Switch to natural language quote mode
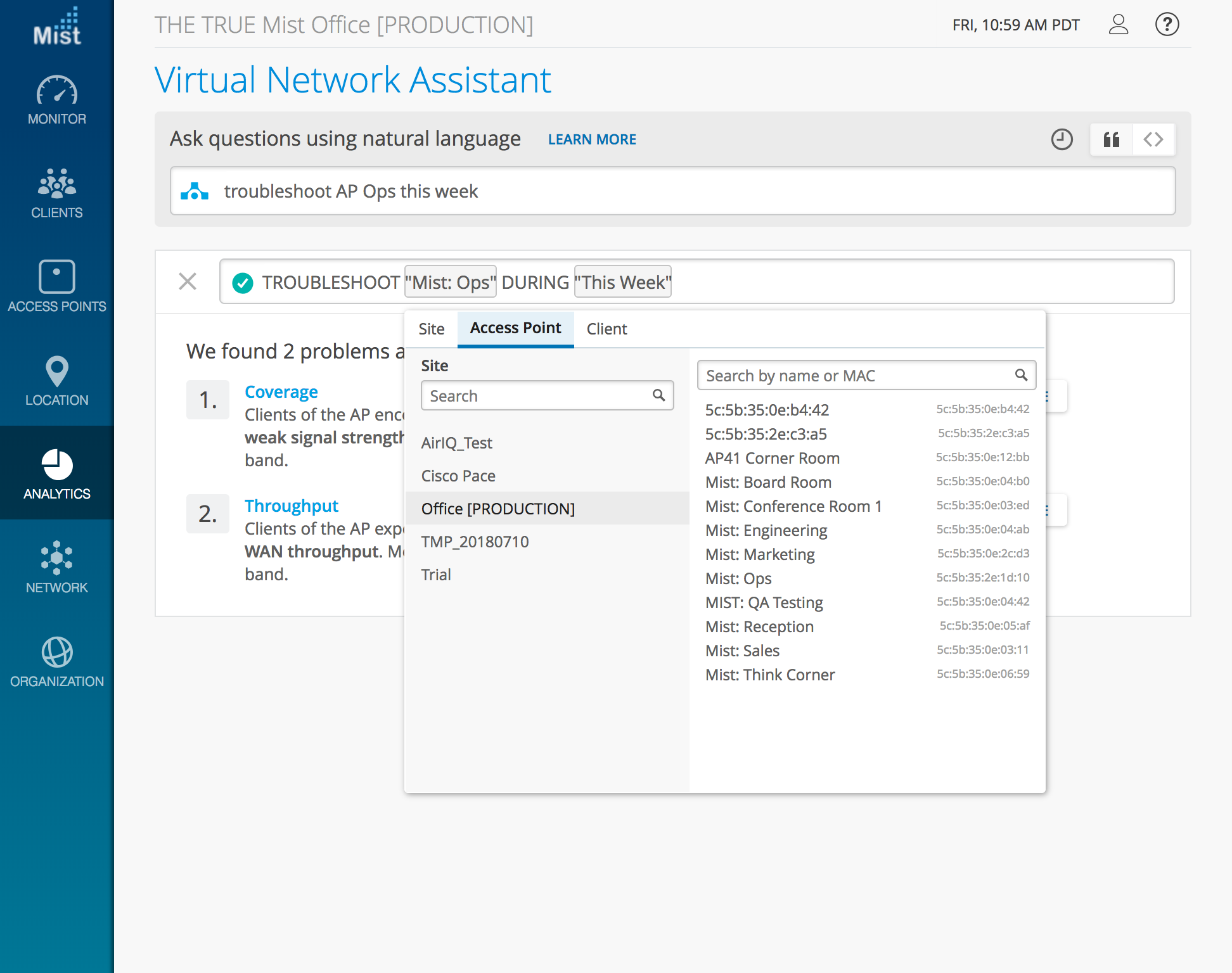1232x973 pixels. coord(1112,139)
